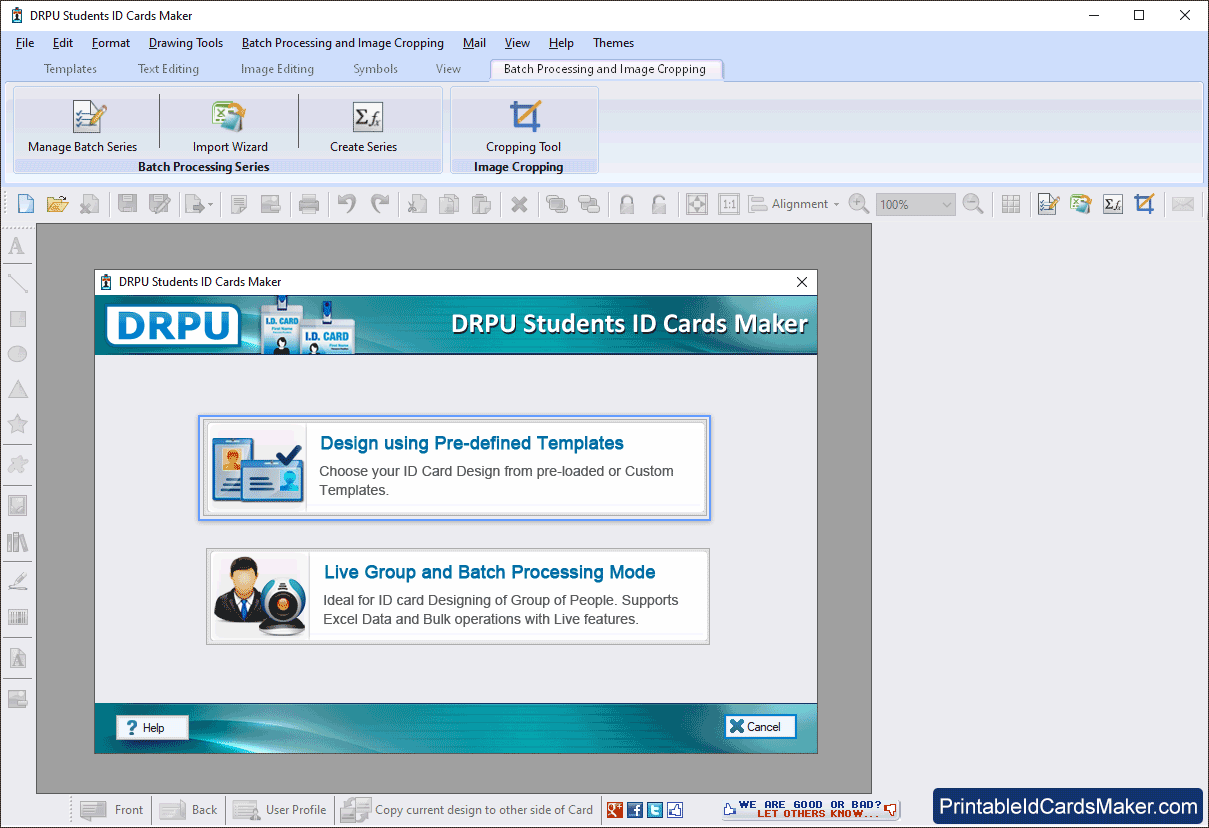
Task: Toggle the grid view icon
Action: (1011, 204)
